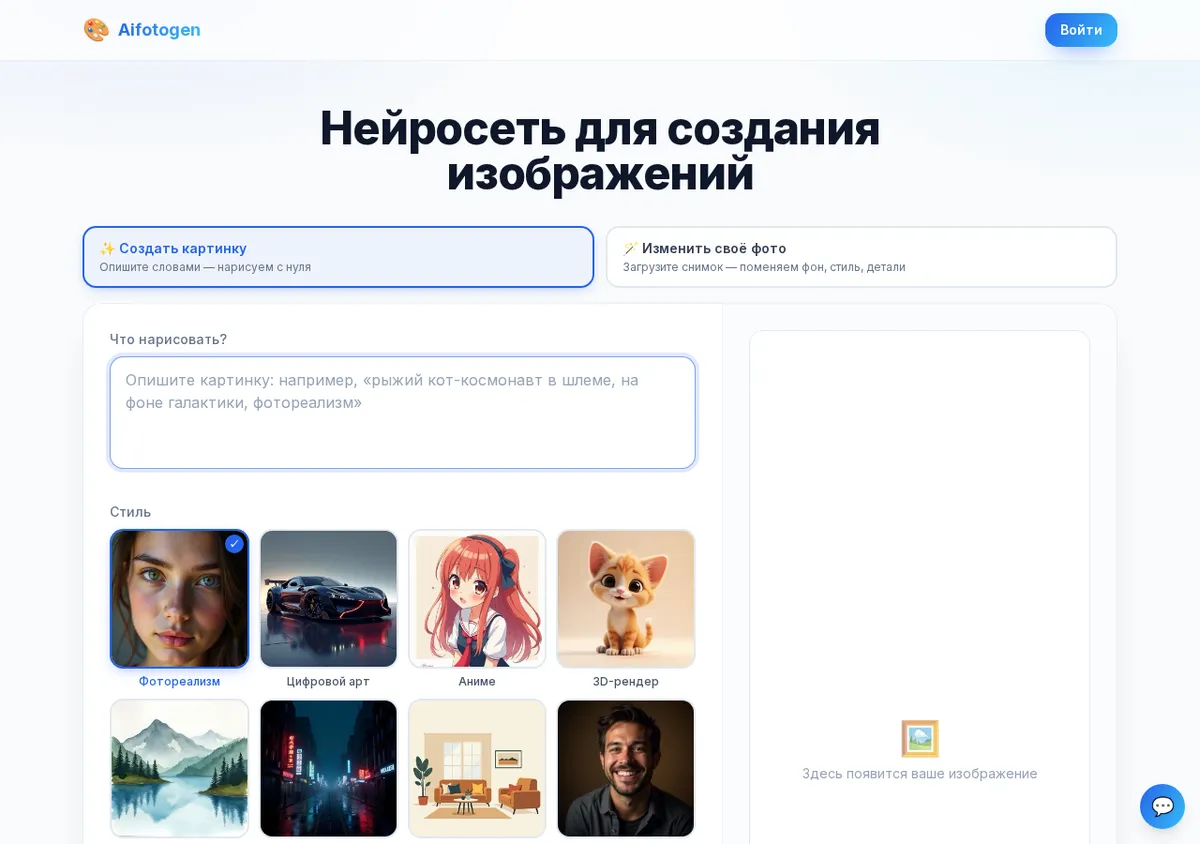The image size is (1200, 844).
Task: Click the sparkles icon on Создать картинку
Action: tap(107, 248)
